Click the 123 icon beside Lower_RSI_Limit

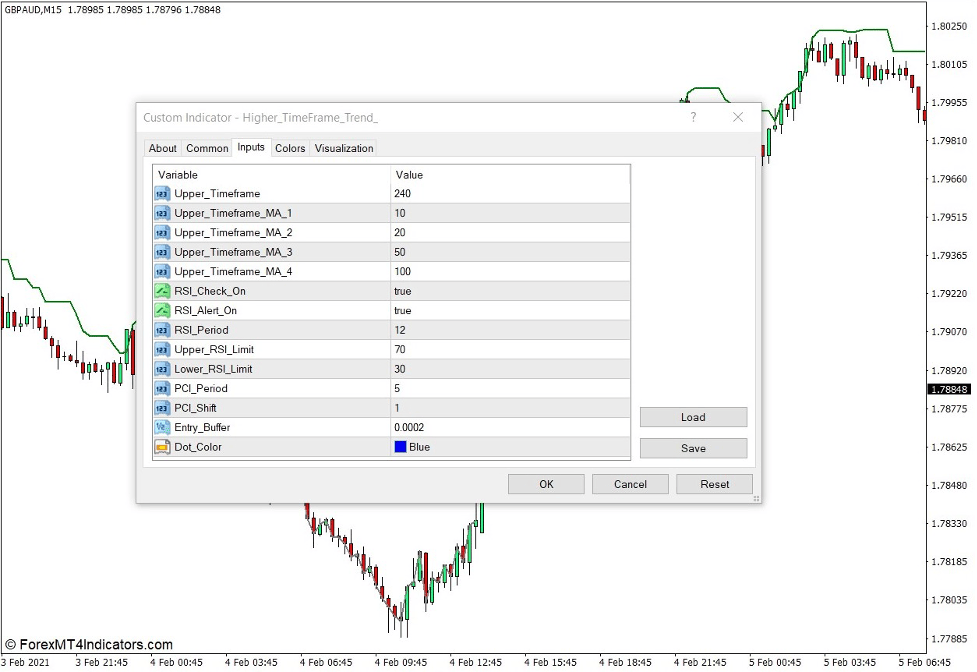(x=162, y=369)
